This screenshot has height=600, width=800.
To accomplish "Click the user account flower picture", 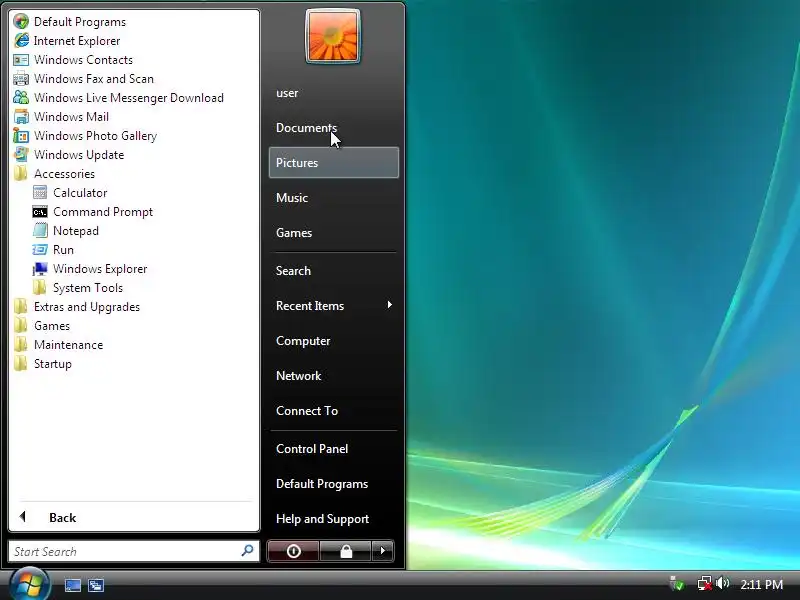I will coord(333,36).
